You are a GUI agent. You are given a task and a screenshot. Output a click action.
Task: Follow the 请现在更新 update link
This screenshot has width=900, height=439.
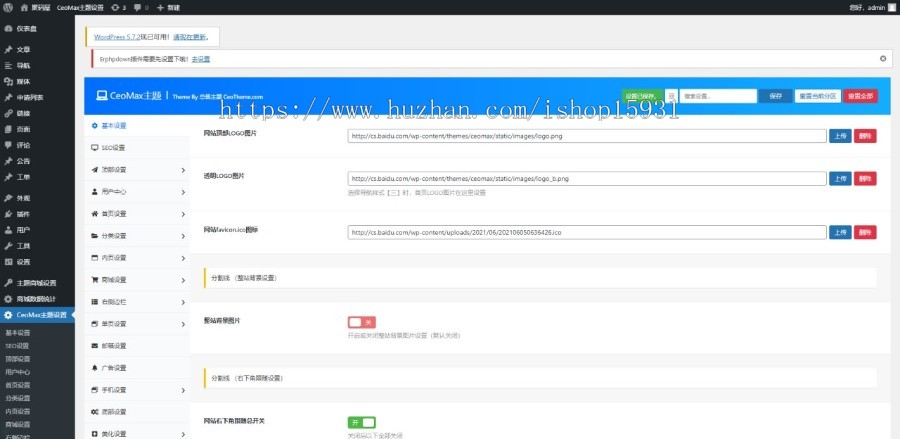[189, 37]
